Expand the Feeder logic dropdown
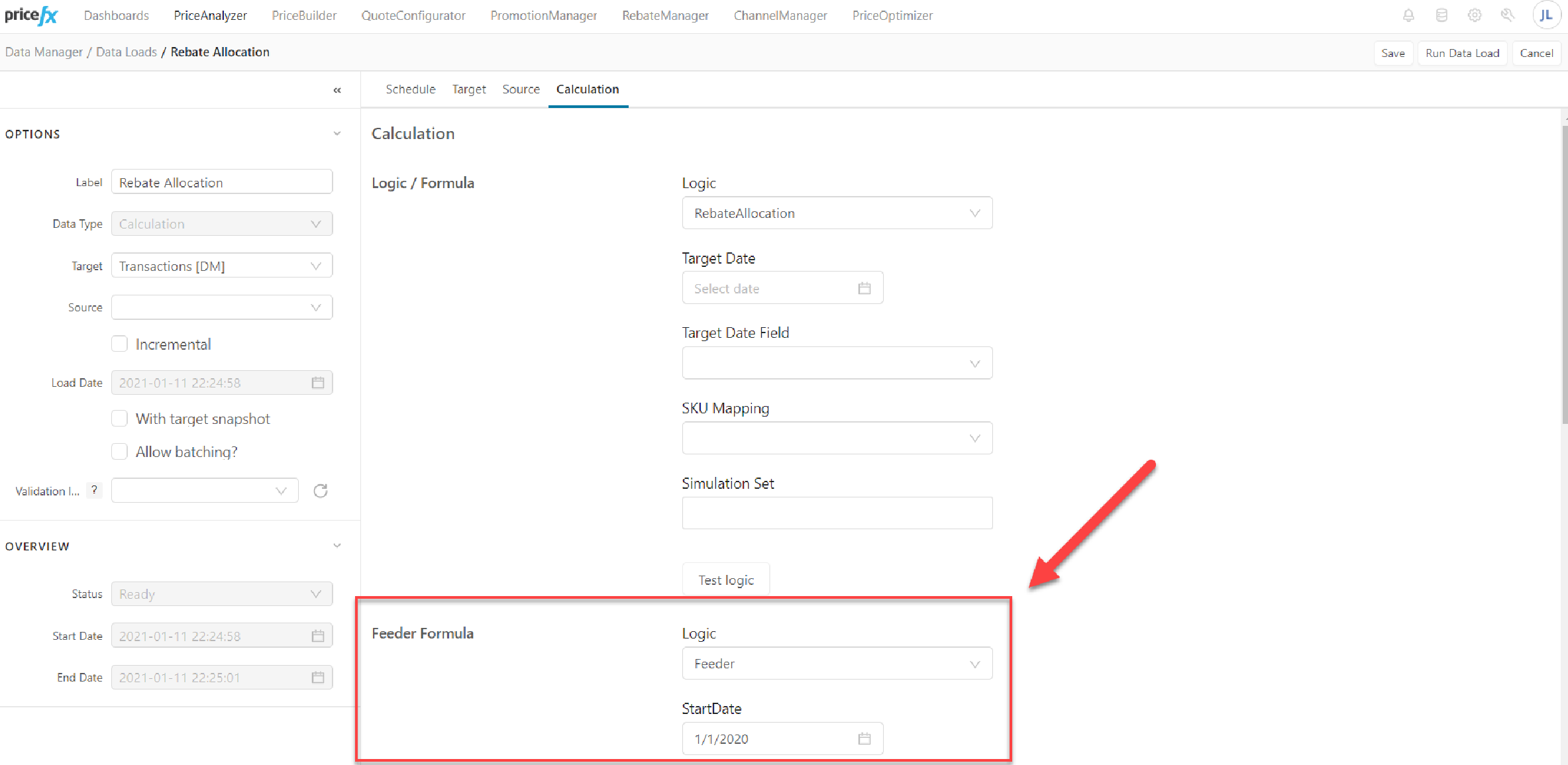 pyautogui.click(x=837, y=664)
